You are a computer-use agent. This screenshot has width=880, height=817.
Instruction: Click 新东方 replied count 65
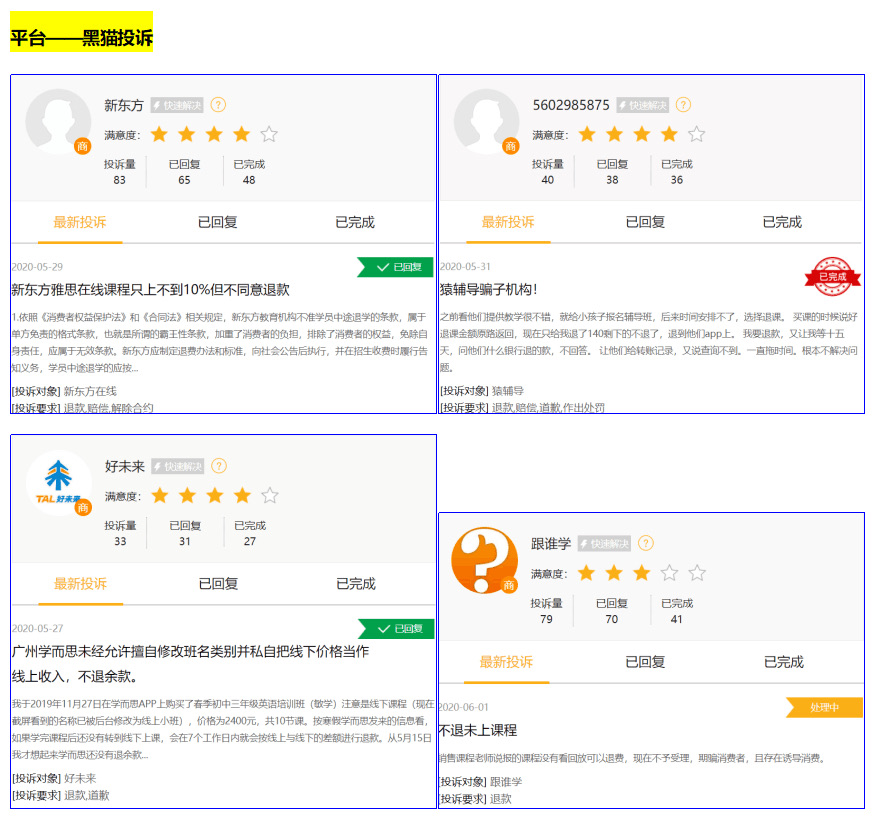click(185, 180)
